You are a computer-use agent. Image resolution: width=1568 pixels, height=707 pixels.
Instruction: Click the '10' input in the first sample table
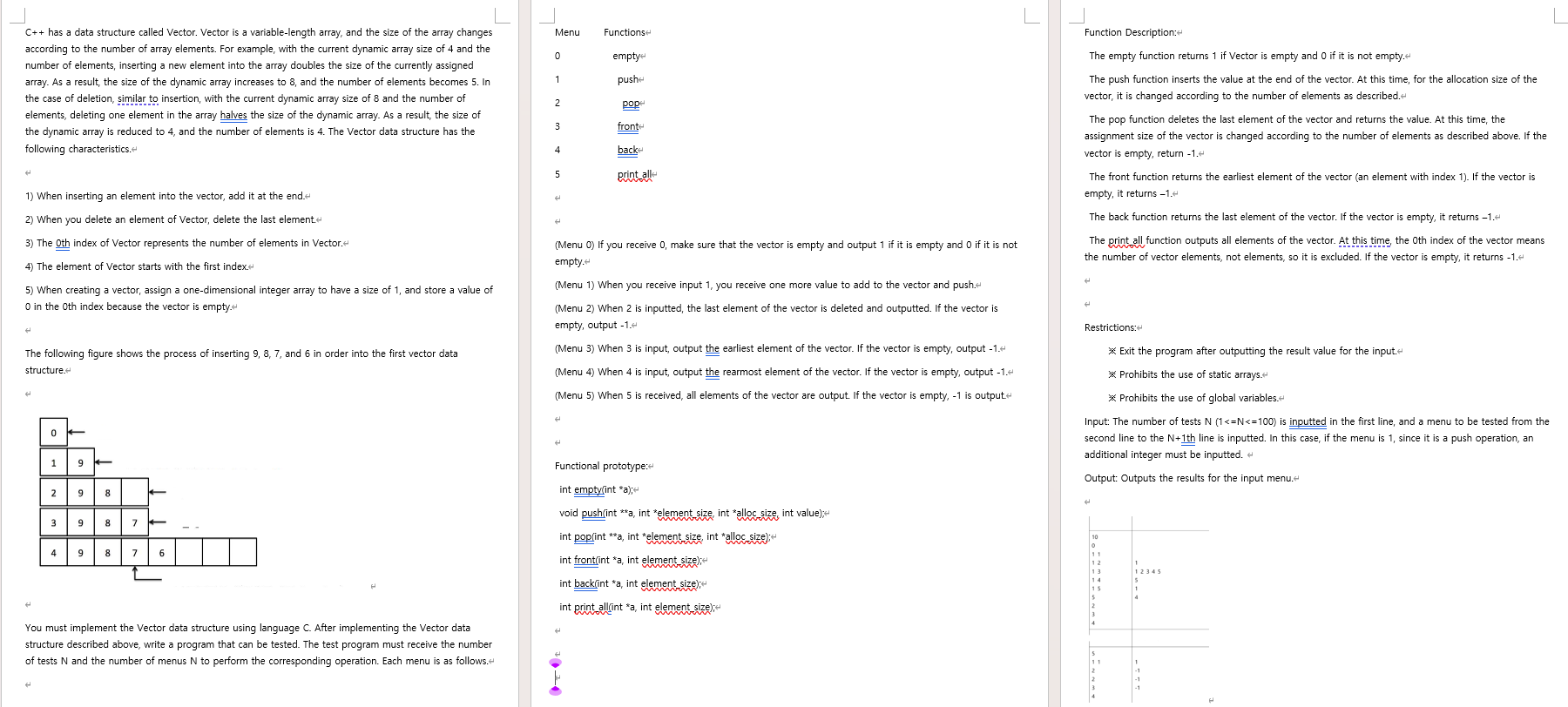pos(1094,537)
